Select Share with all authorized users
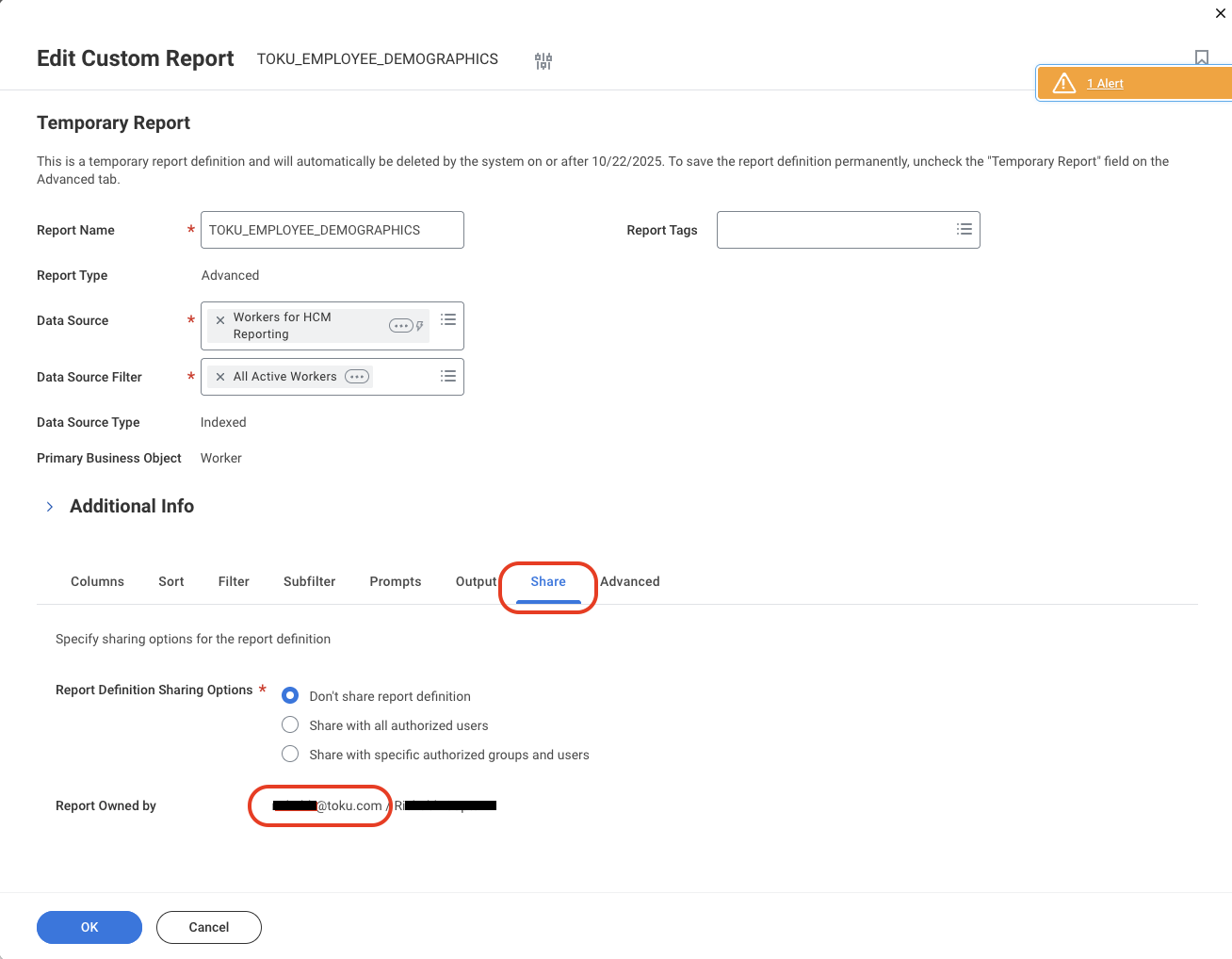 coord(290,724)
